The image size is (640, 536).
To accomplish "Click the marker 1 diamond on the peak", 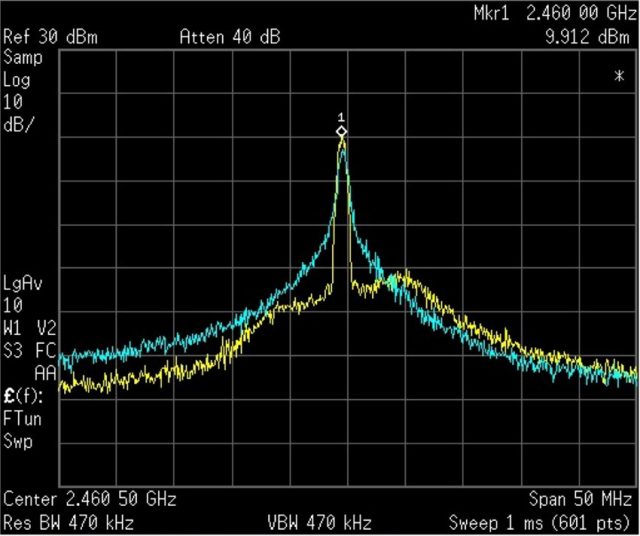I will coord(342,131).
